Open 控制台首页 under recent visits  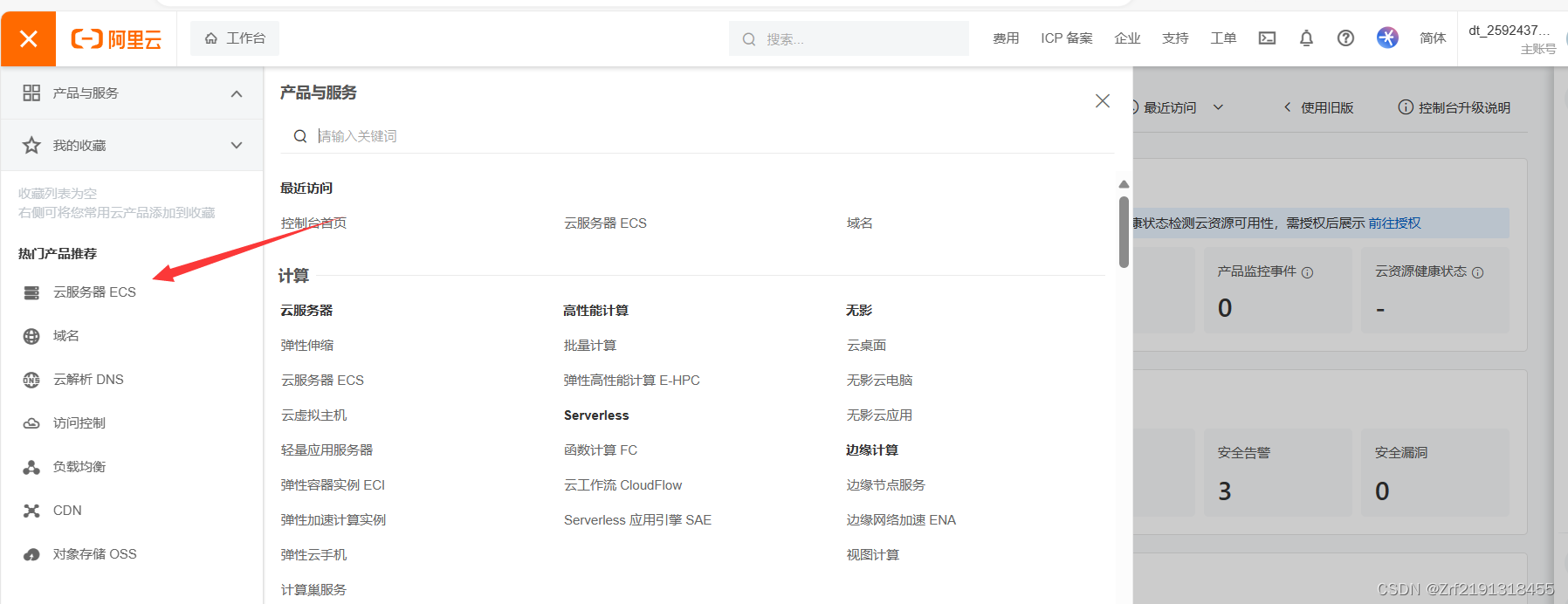313,223
